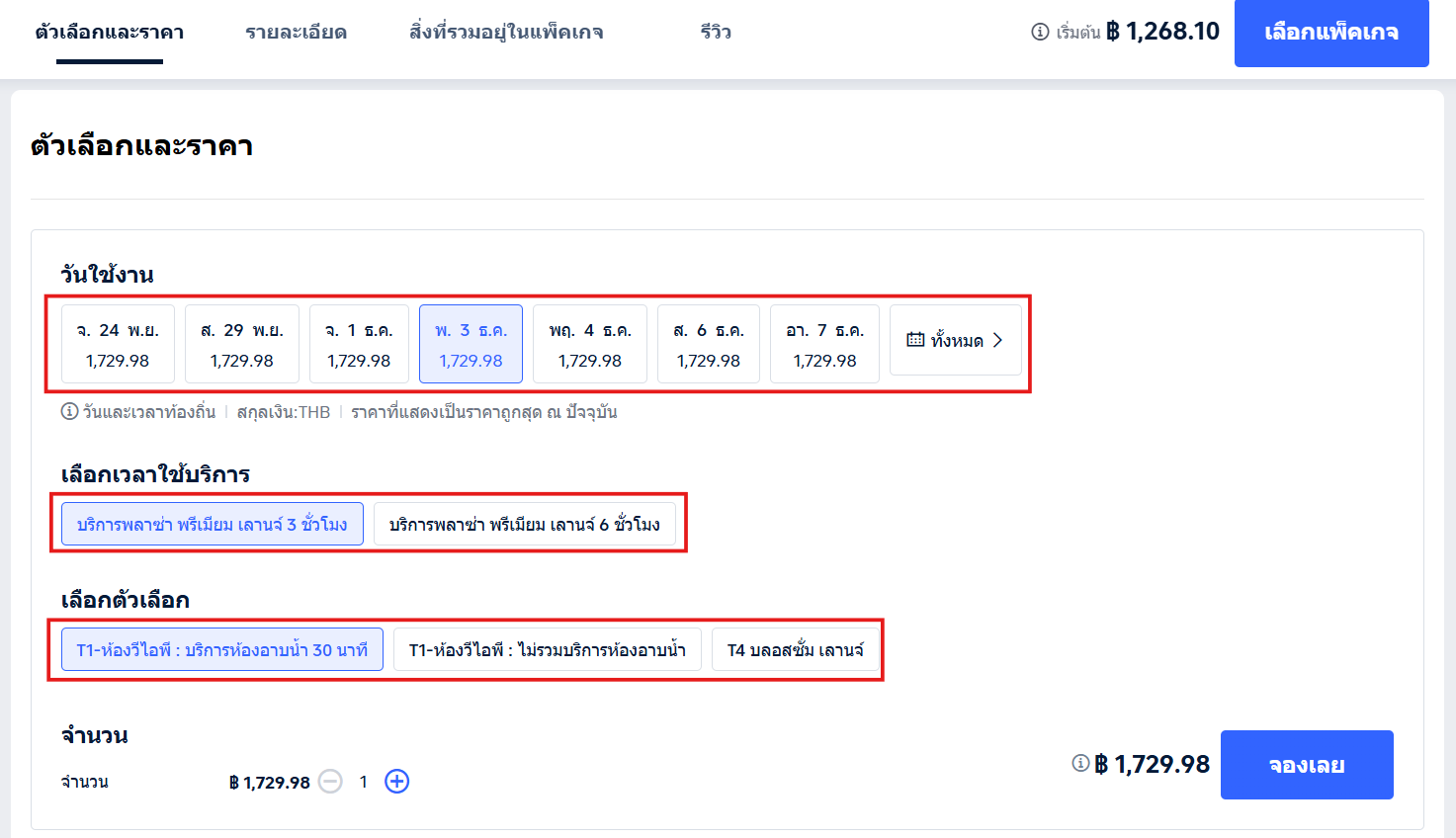Viewport: 1456px width, 838px height.
Task: Choose T1 VIP room without shower option
Action: [x=547, y=650]
